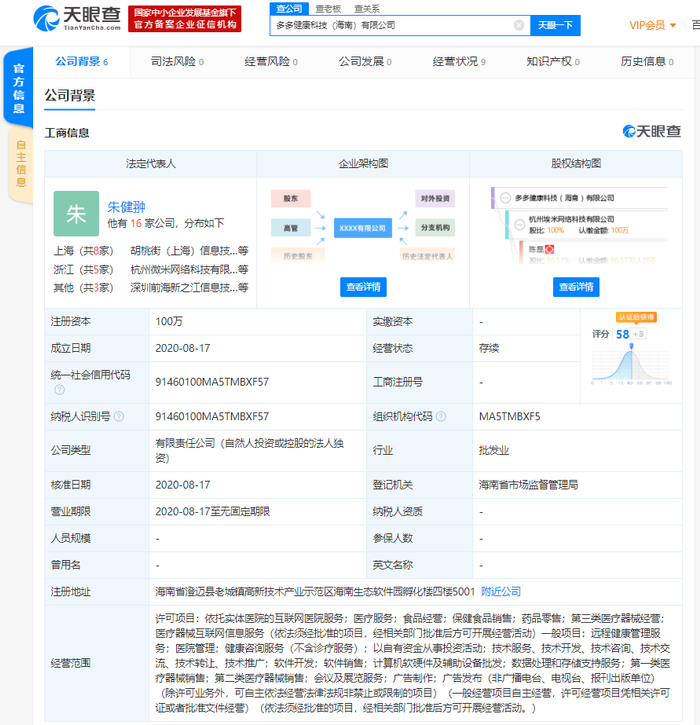Screen dimensions: 700x725
Task: Click the help icon beside 纳税人识别号
Action: coord(119,416)
